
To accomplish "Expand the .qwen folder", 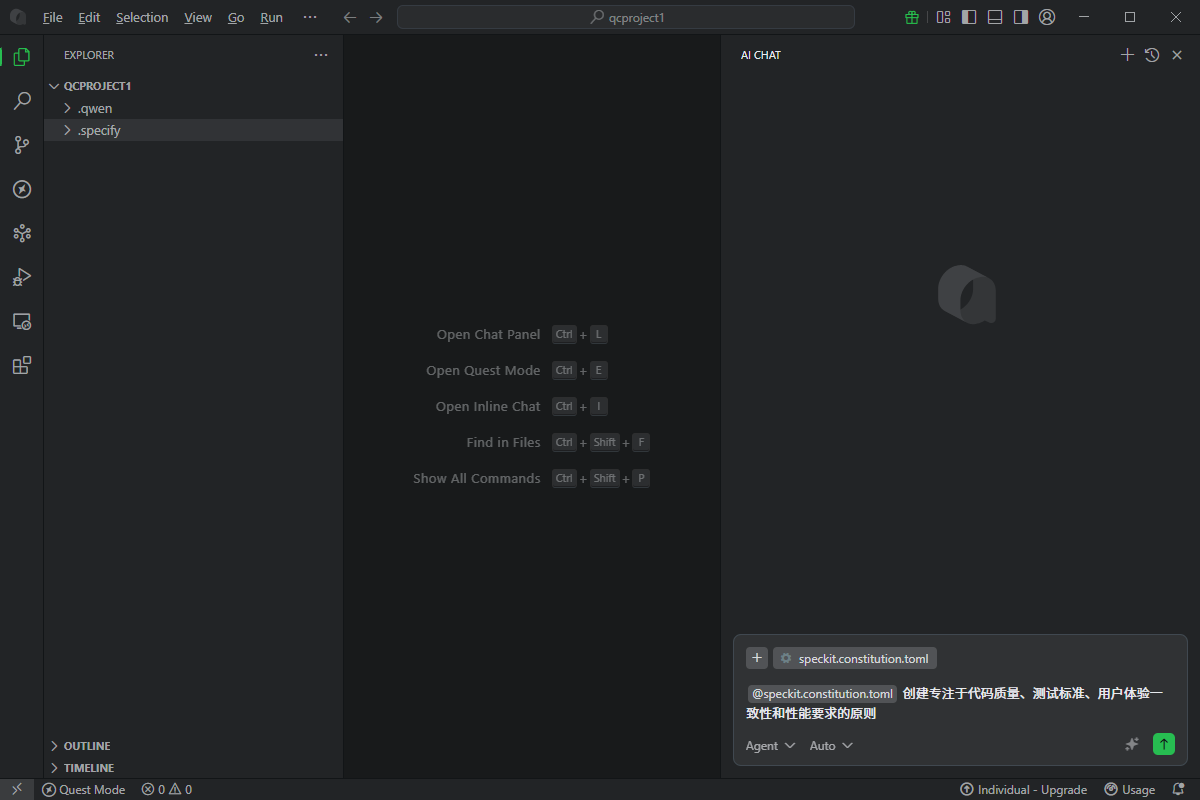I will coord(94,108).
